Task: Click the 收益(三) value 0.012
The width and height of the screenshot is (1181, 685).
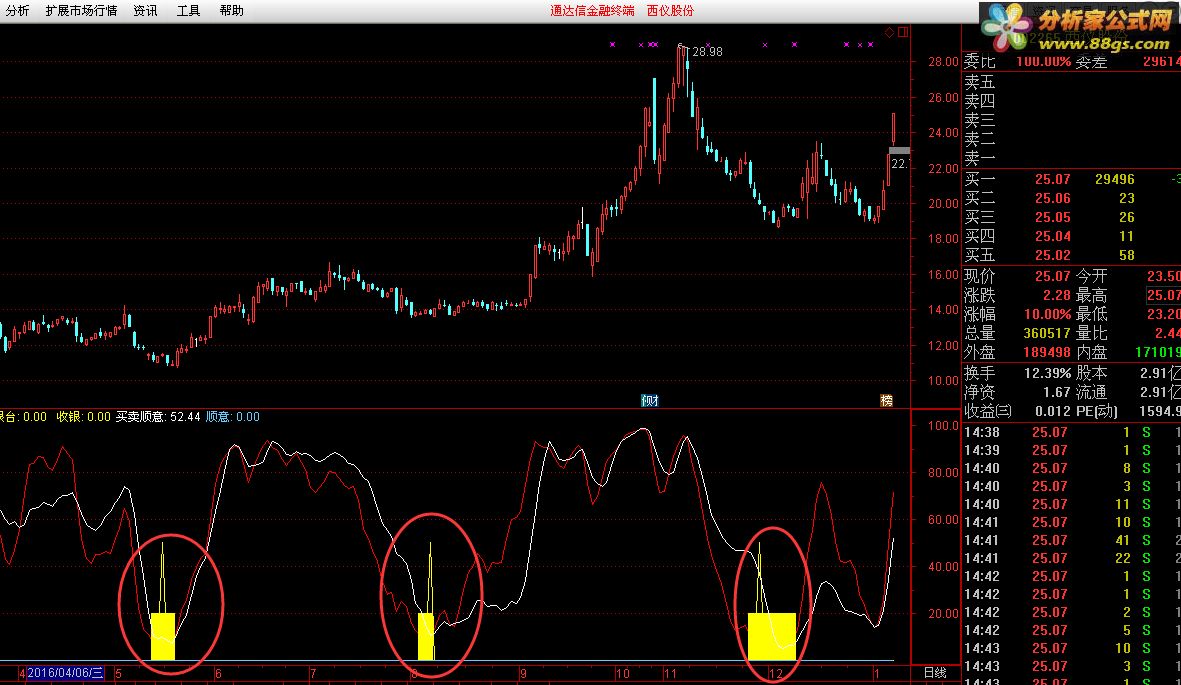Action: point(1053,411)
